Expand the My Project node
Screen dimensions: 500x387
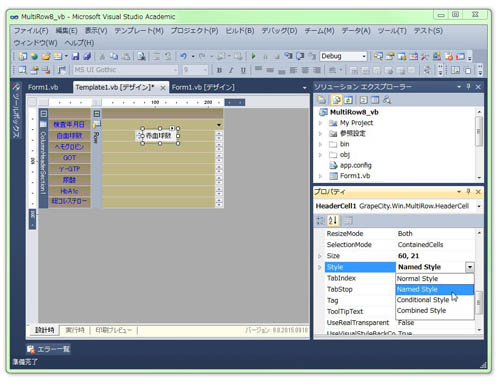pos(320,123)
